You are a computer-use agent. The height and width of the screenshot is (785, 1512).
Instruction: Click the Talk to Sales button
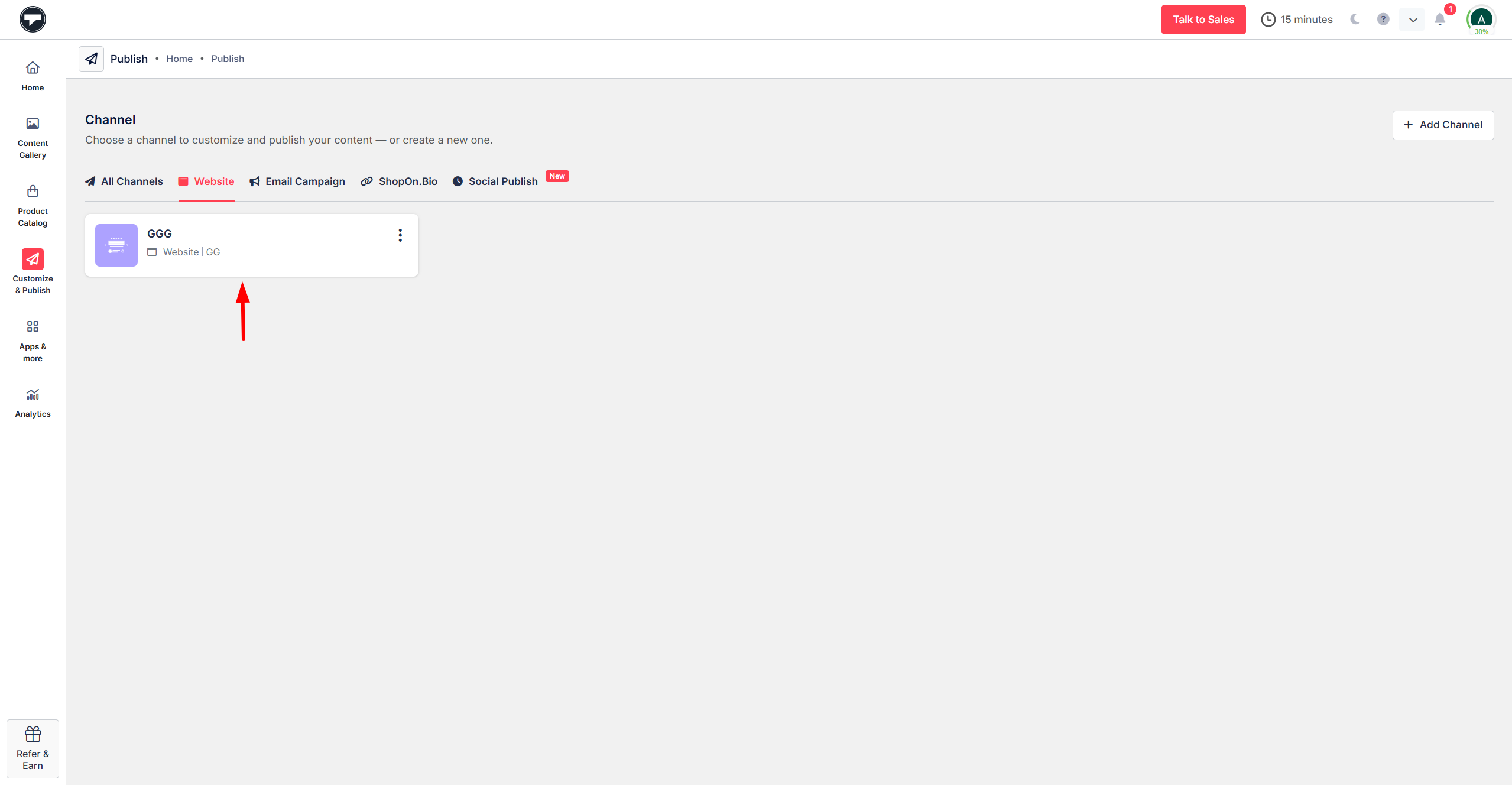[x=1203, y=19]
